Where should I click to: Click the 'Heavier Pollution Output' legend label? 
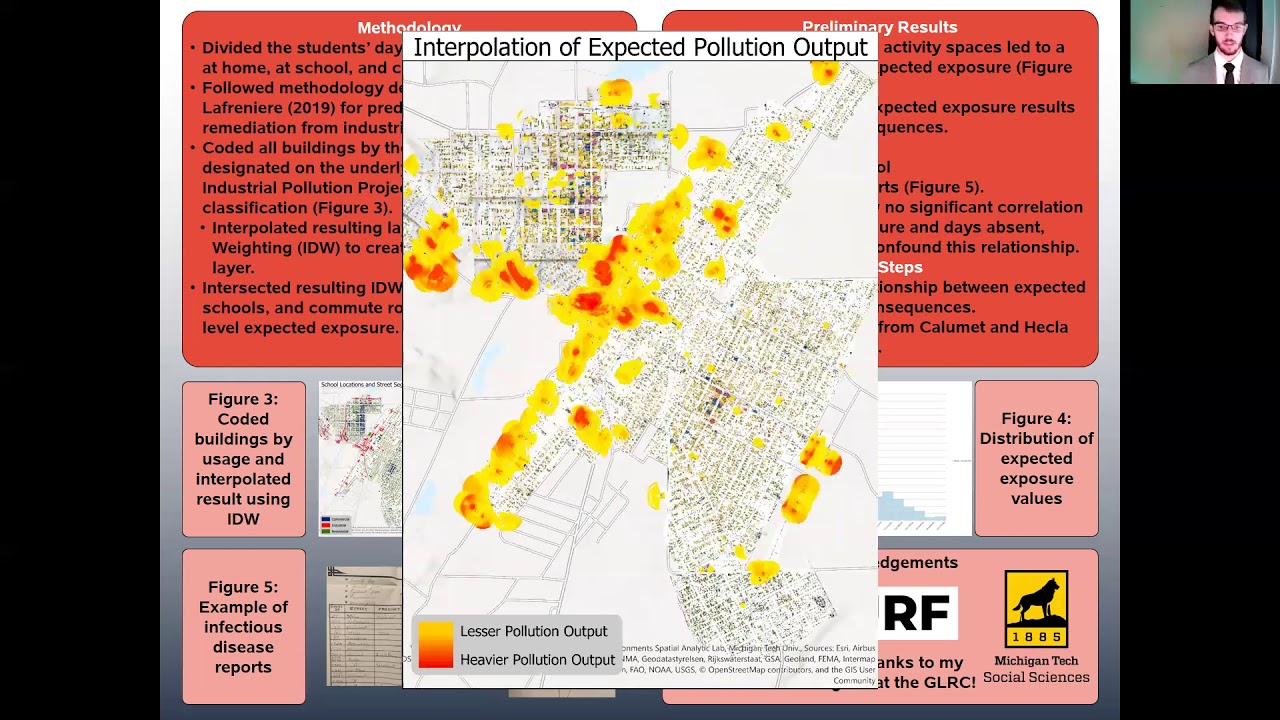click(x=537, y=659)
